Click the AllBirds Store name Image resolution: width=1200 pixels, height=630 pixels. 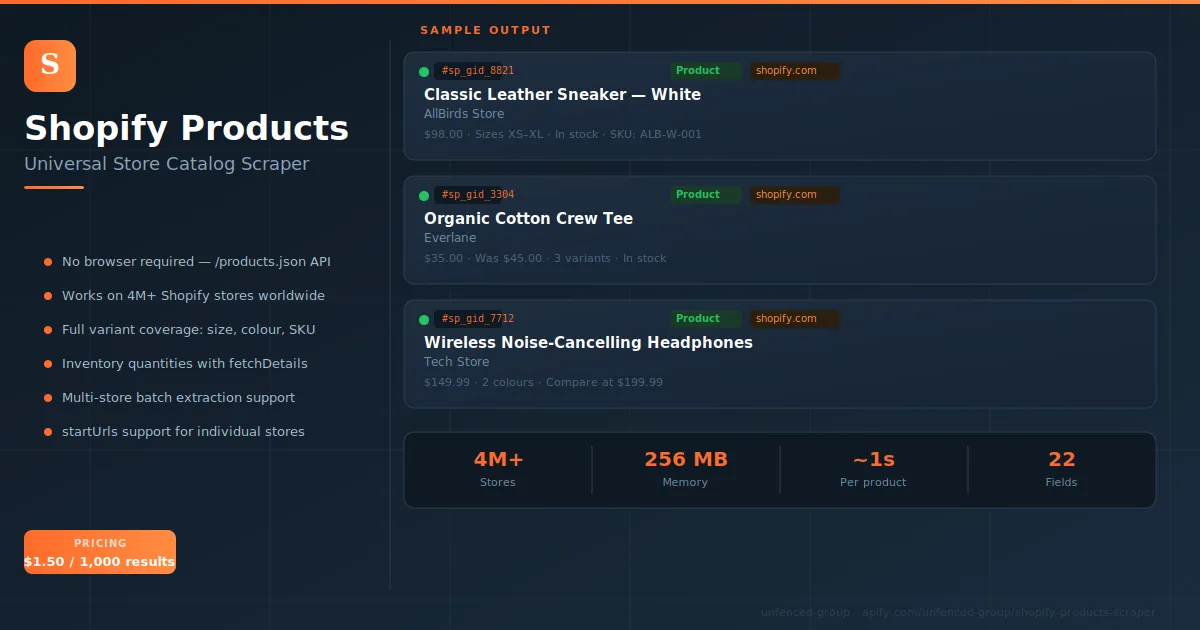tap(464, 115)
